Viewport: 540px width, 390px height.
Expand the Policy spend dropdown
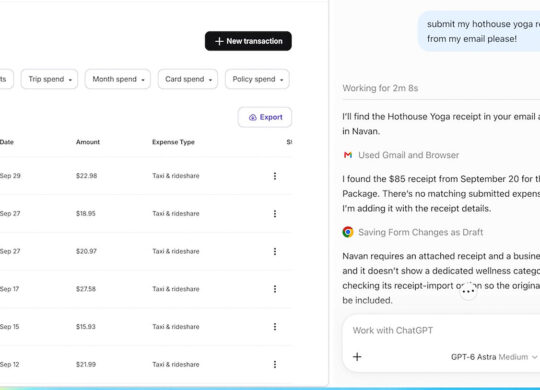[x=257, y=79]
